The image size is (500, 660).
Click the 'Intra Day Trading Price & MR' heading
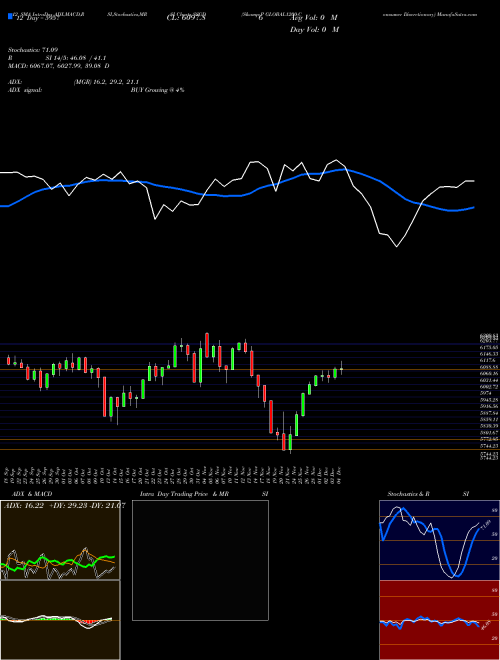point(184,494)
